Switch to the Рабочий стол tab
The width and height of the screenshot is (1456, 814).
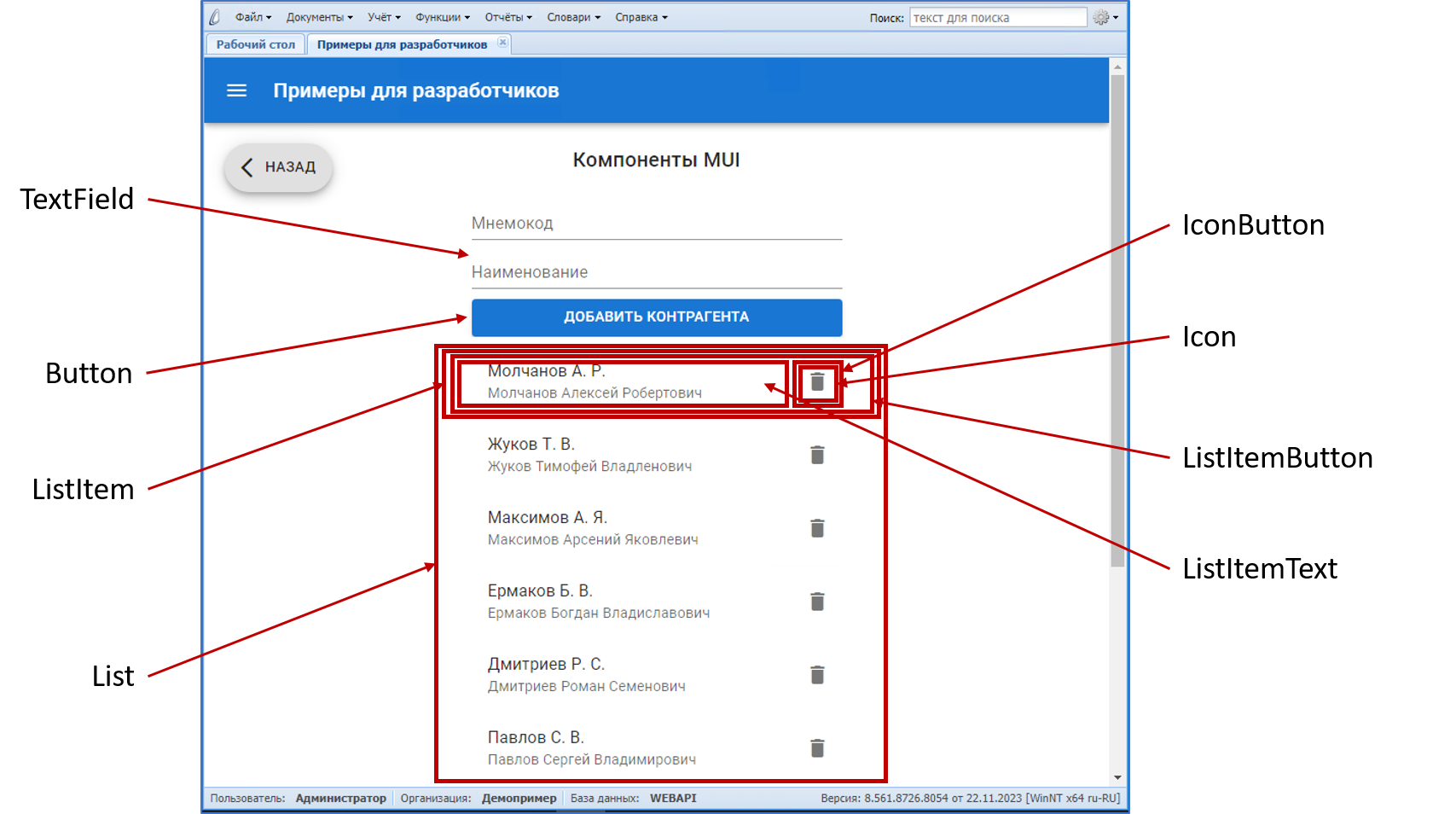[x=255, y=44]
